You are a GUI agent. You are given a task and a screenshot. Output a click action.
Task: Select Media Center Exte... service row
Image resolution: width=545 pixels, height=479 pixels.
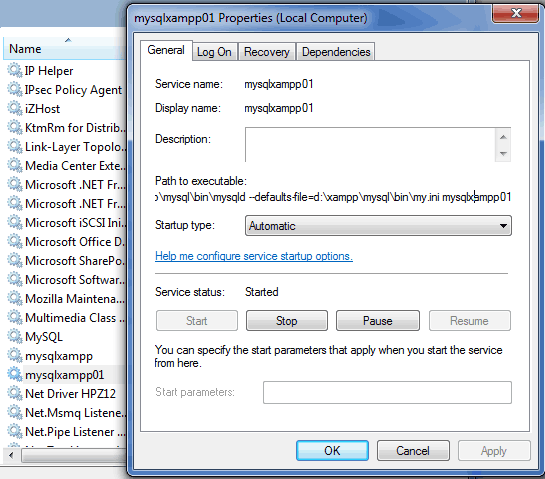(75, 166)
